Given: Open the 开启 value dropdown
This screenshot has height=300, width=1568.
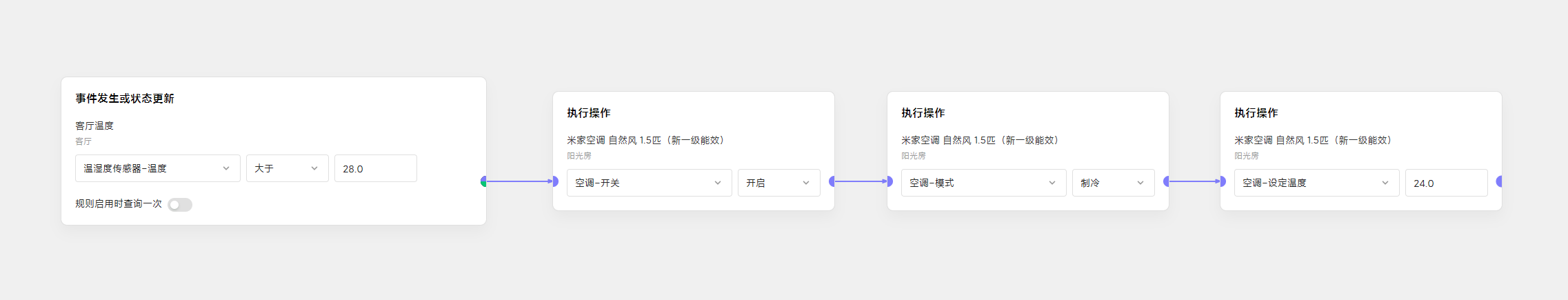Looking at the screenshot, I should 779,183.
